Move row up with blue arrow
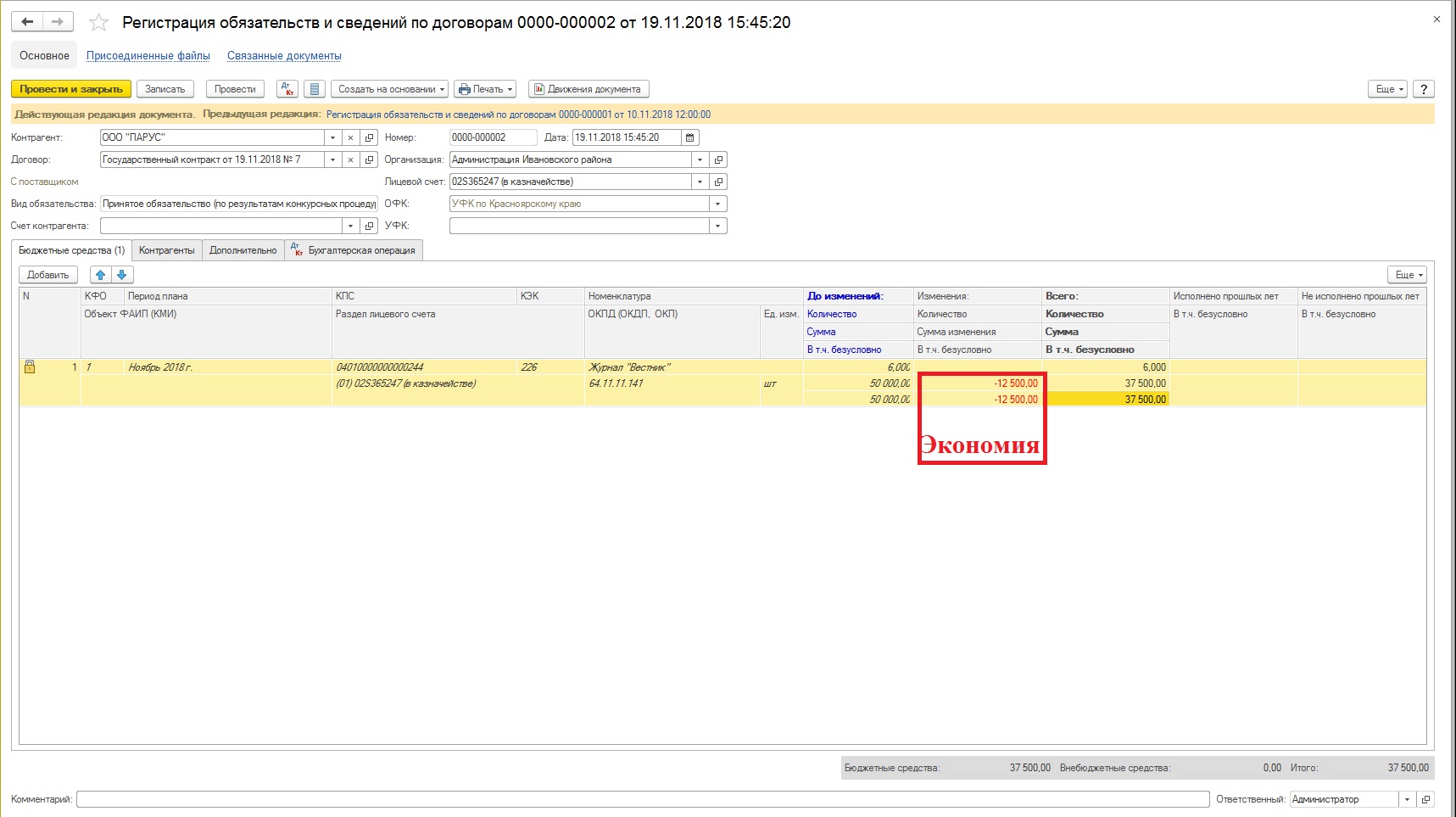The image size is (1456, 817). pyautogui.click(x=101, y=275)
